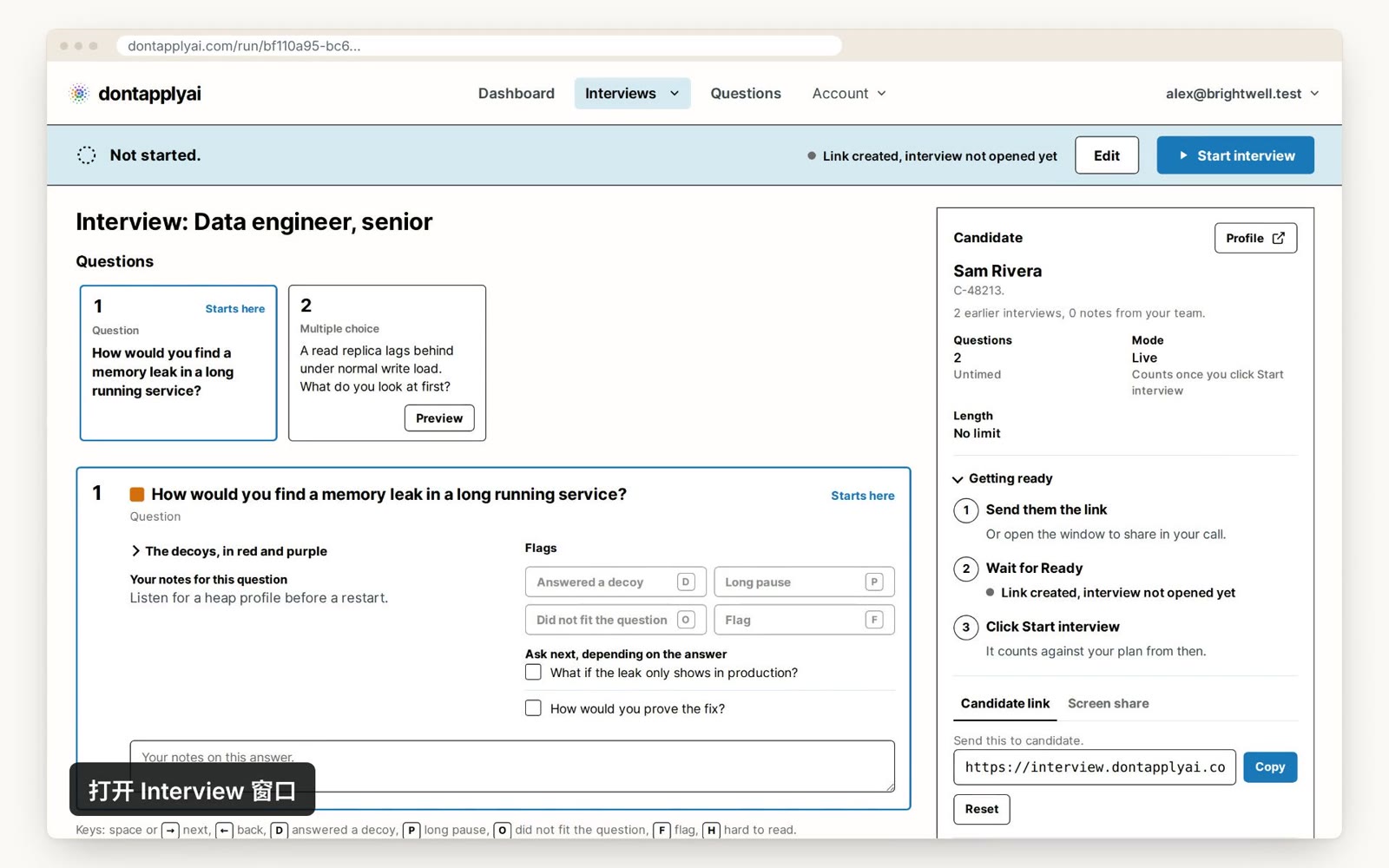Image resolution: width=1389 pixels, height=868 pixels.
Task: Click the D key badge on Answered a decoy
Action: pos(686,582)
